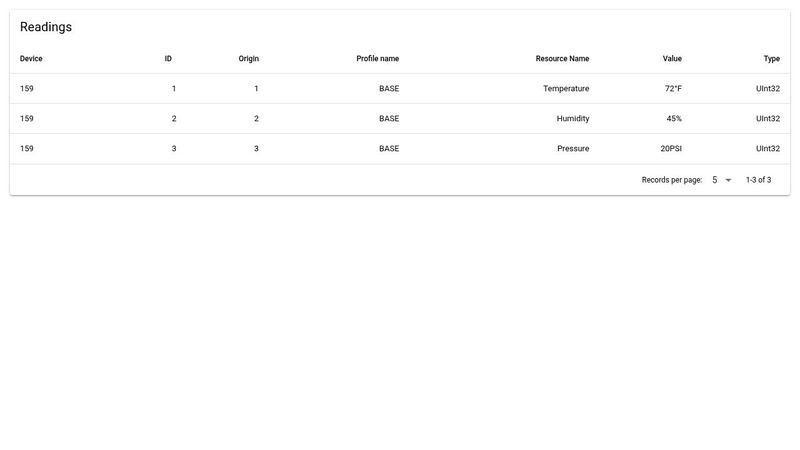Screen dimensions: 800x450
Task: Click the Origin column header
Action: click(248, 59)
